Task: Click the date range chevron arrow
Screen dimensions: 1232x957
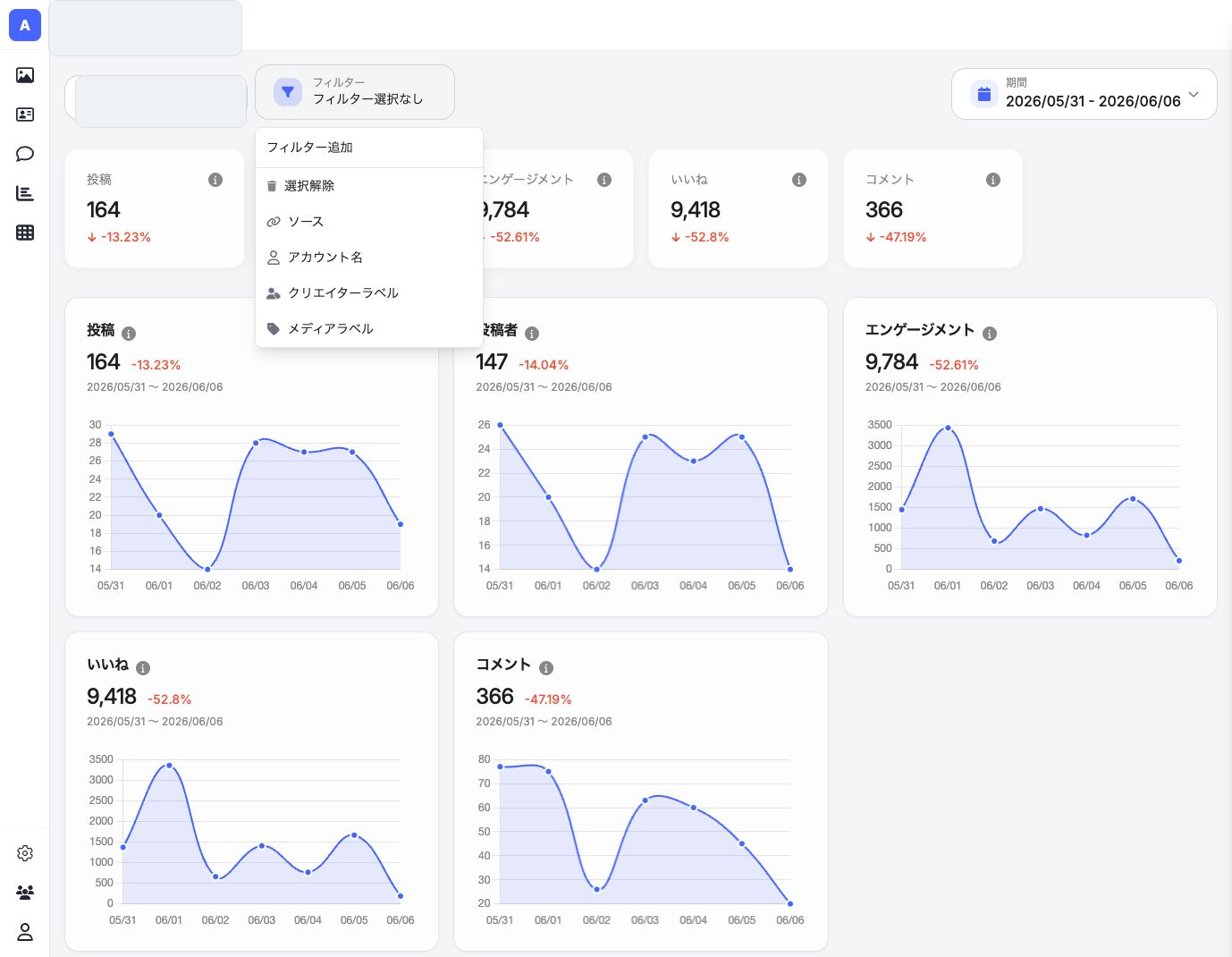Action: [x=1194, y=94]
